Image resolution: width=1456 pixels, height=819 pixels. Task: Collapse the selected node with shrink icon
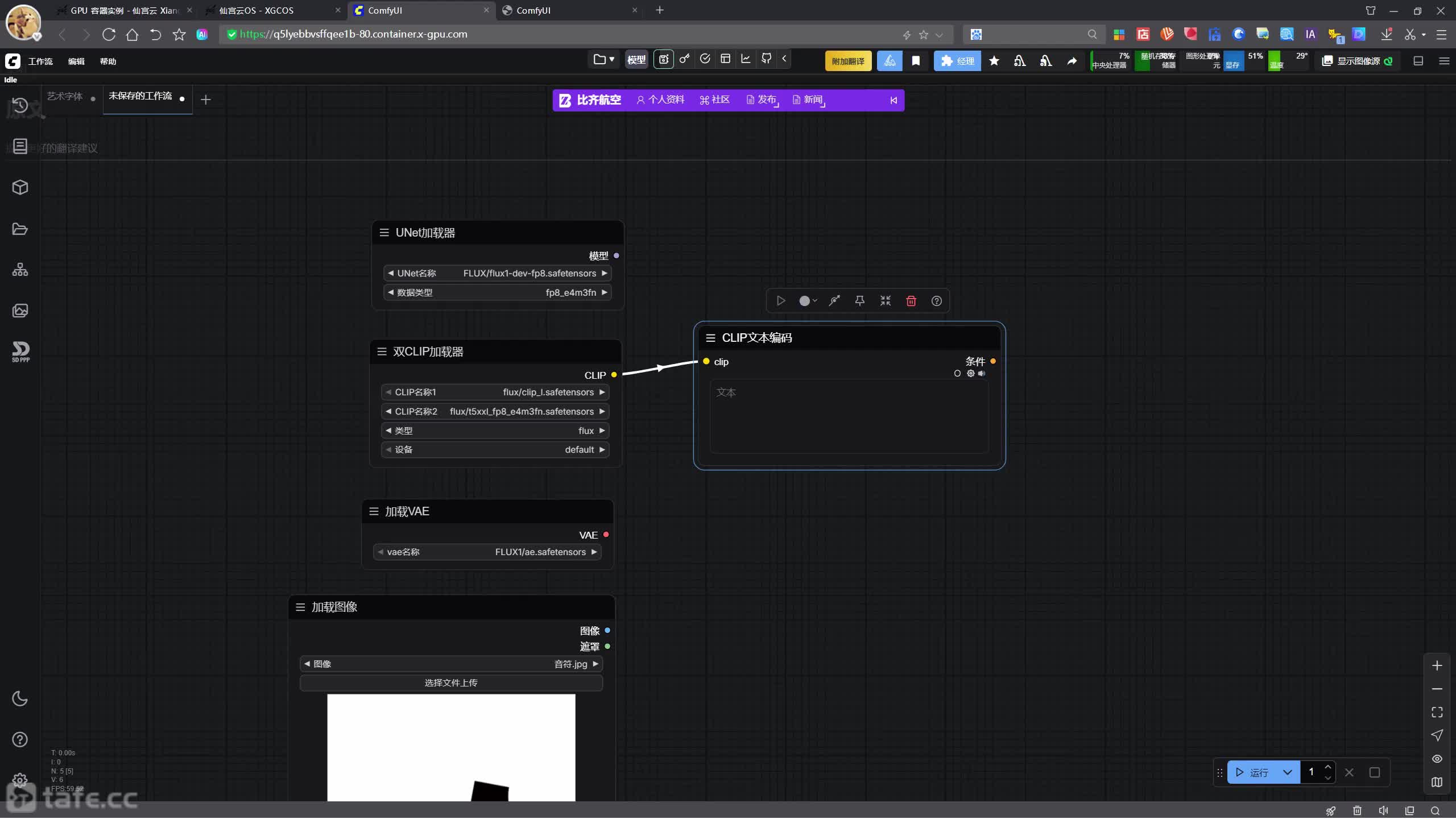click(886, 301)
